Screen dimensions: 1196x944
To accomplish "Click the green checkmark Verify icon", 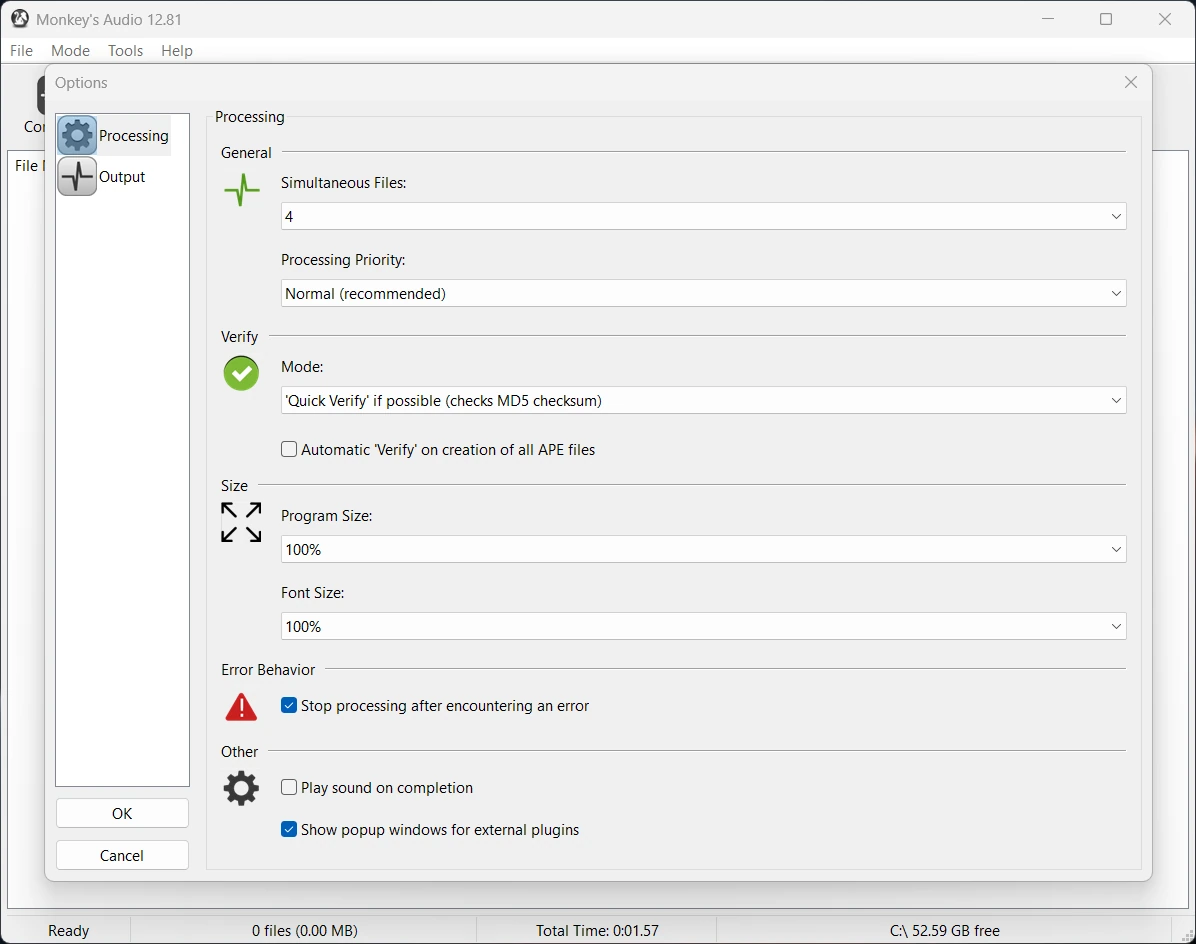I will (241, 374).
